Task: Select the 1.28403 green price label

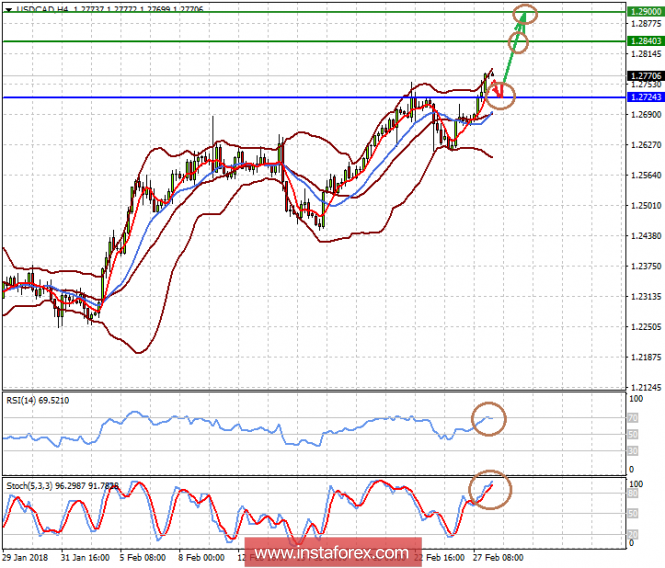Action: pos(643,41)
